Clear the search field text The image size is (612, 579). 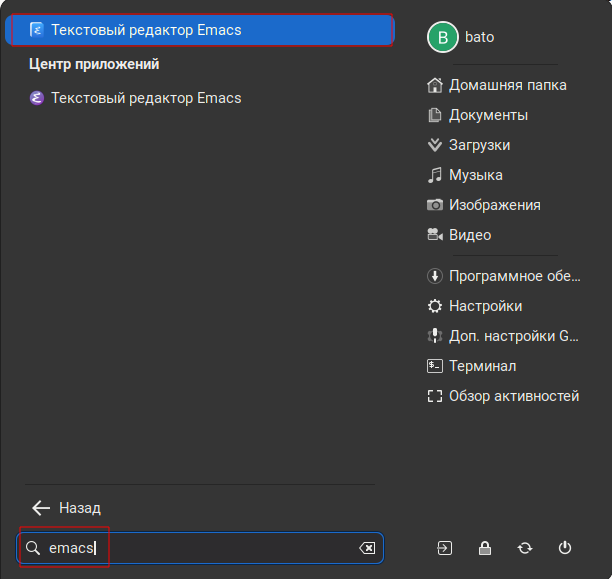367,548
